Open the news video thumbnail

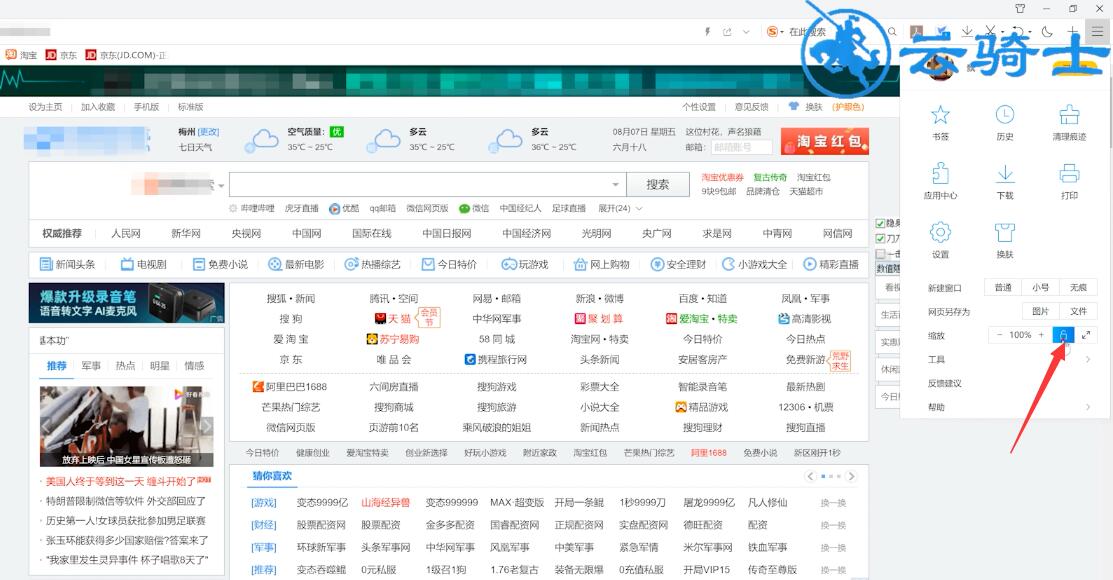[x=126, y=426]
